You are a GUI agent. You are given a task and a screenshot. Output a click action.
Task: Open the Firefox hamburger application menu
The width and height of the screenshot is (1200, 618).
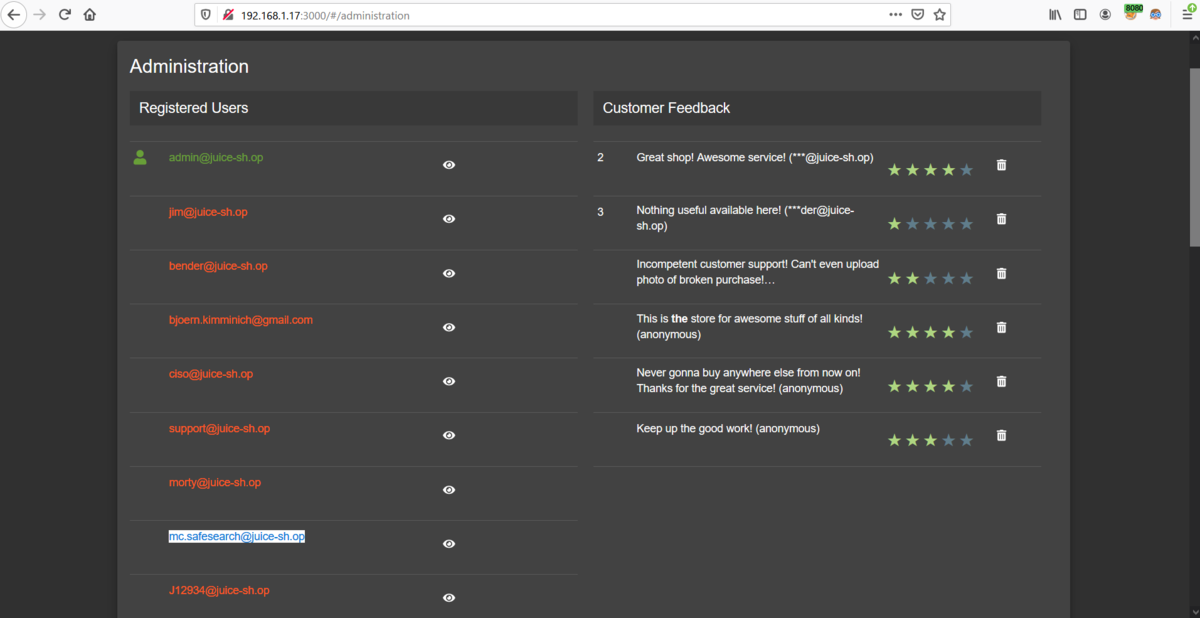[1187, 15]
